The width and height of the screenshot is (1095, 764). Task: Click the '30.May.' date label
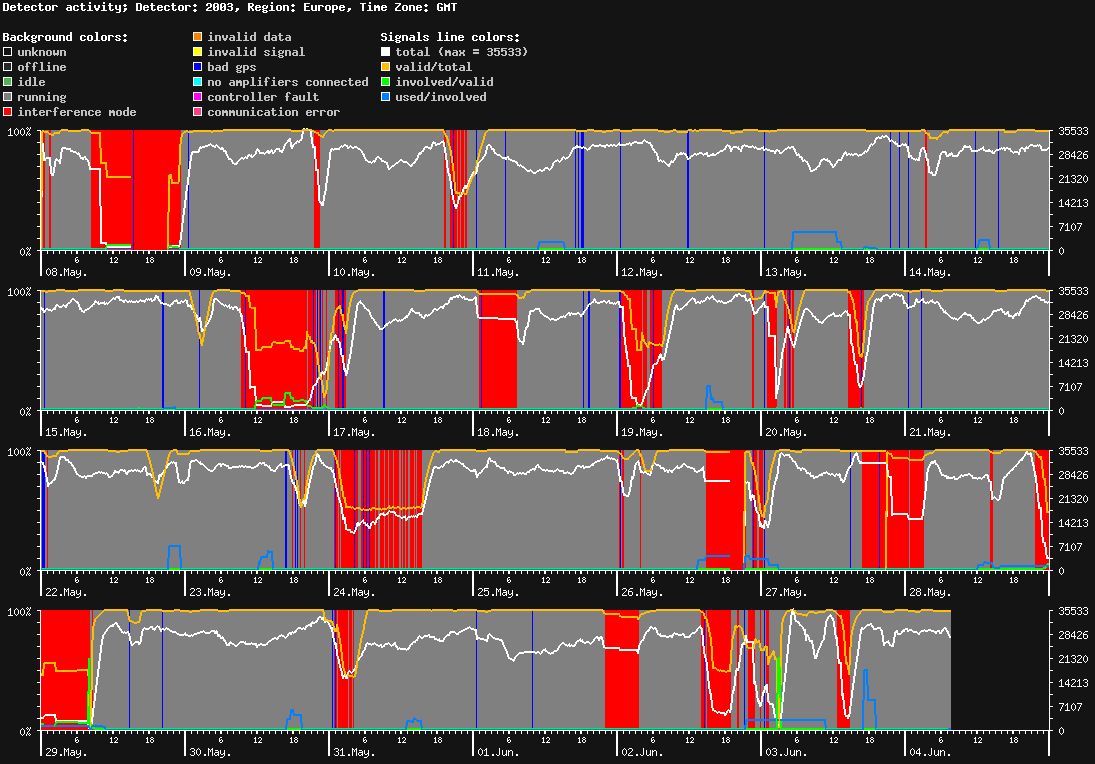click(x=210, y=753)
